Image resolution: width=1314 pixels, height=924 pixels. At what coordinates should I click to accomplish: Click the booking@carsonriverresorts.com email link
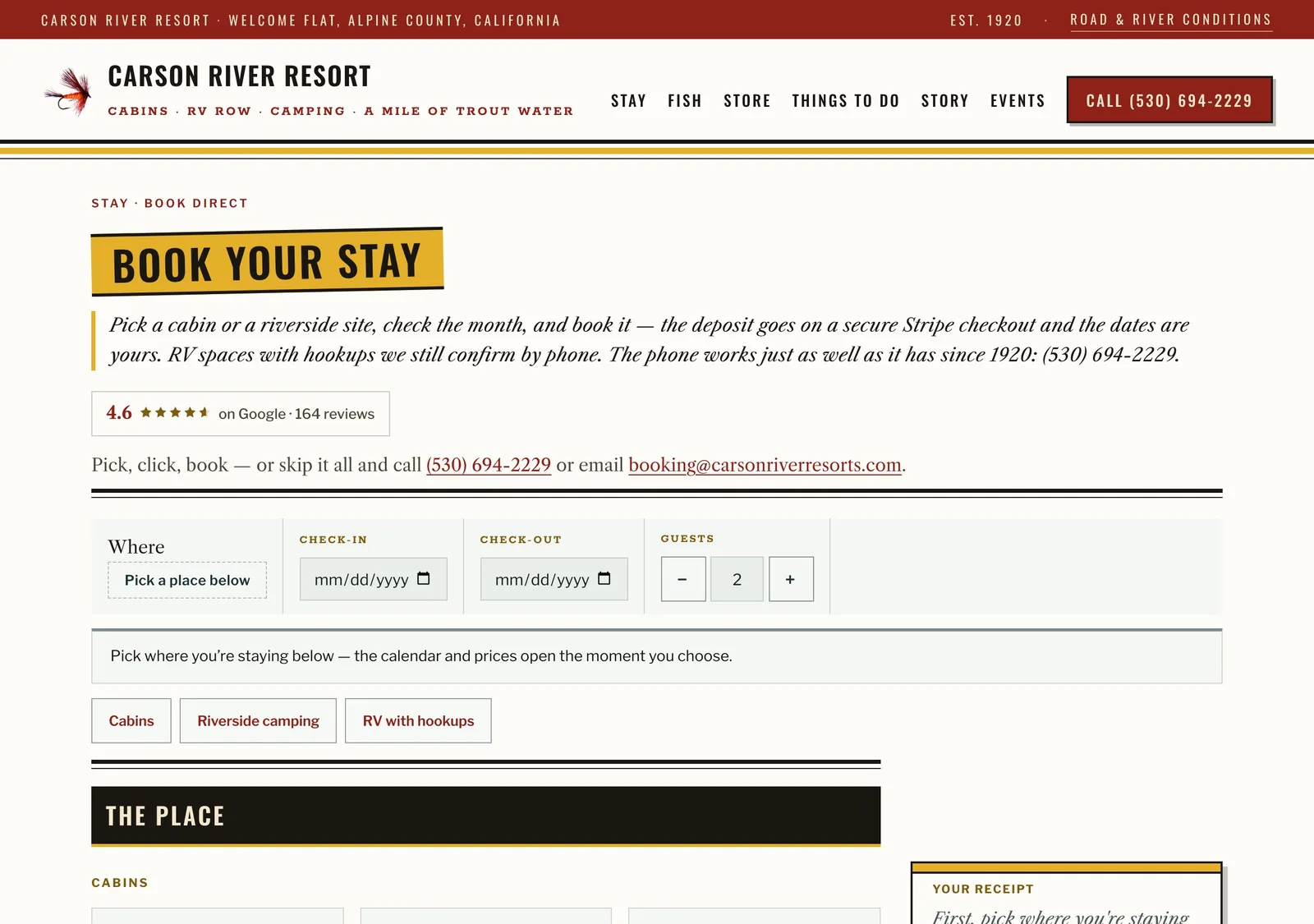[765, 465]
